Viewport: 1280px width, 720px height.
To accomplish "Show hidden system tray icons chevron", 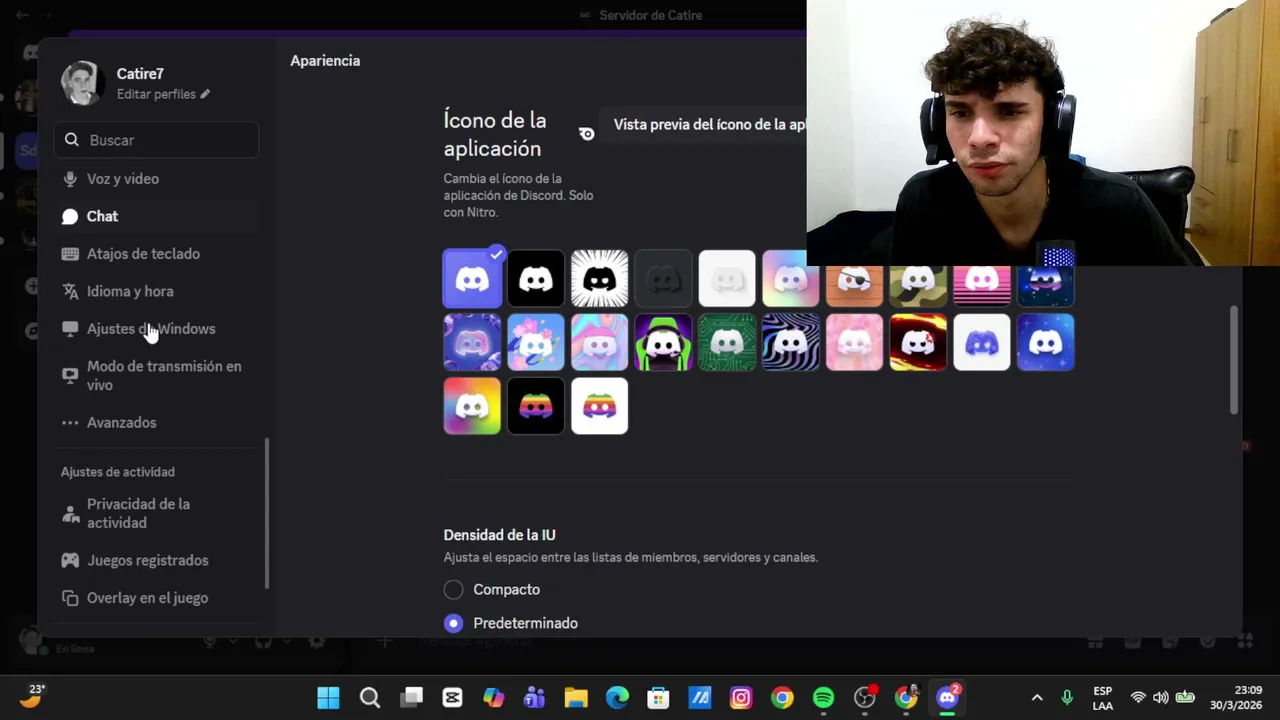I will [1037, 698].
